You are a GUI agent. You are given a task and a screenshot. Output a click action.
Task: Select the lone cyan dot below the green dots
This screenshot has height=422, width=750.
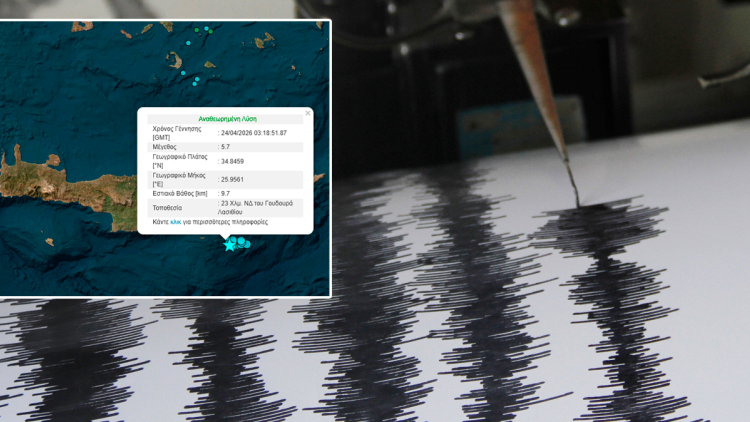pyautogui.click(x=188, y=43)
